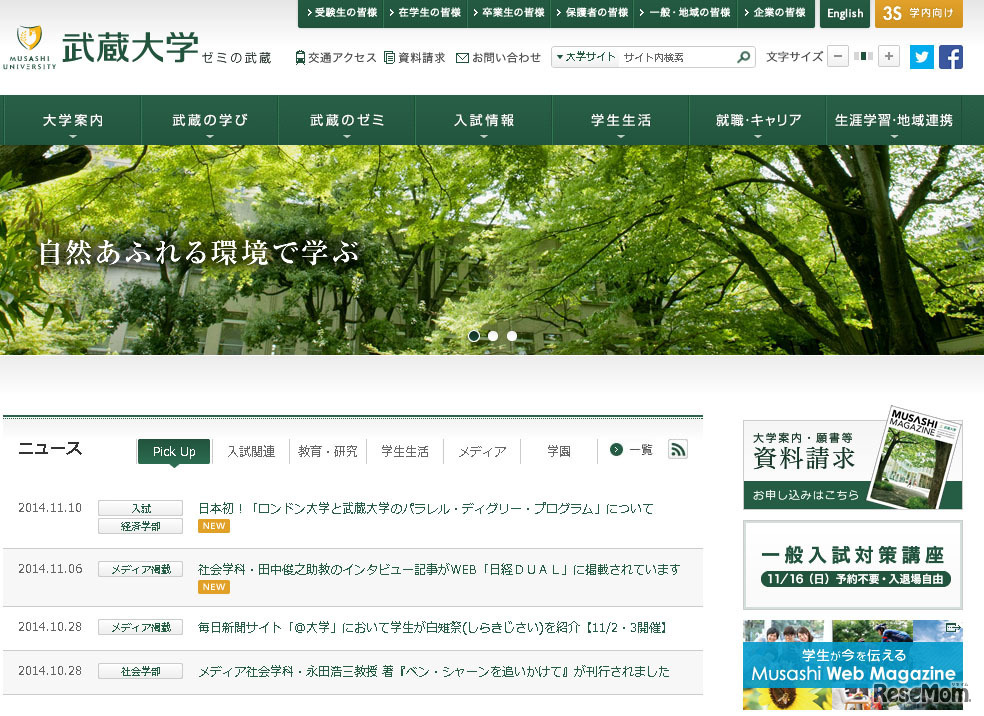This screenshot has height=716, width=984.
Task: Open the English site link
Action: tap(845, 14)
